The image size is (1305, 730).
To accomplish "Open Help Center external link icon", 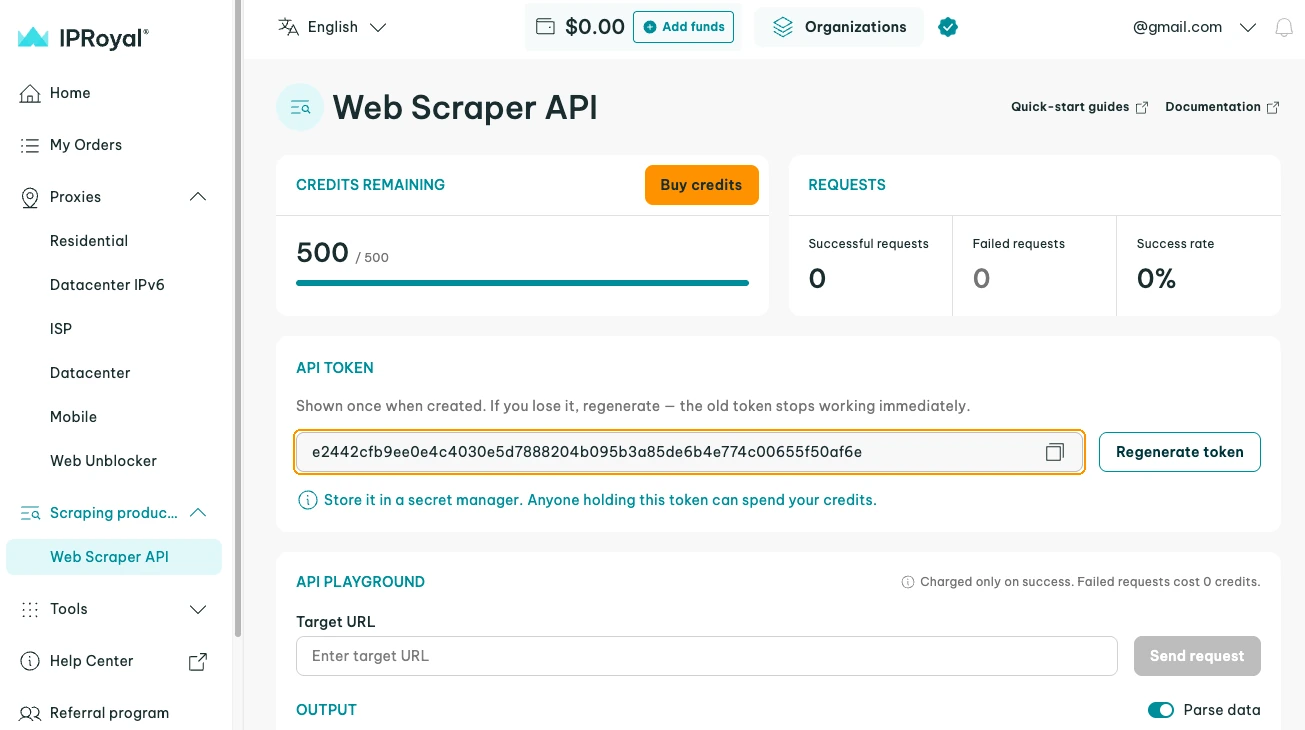I will pos(198,661).
